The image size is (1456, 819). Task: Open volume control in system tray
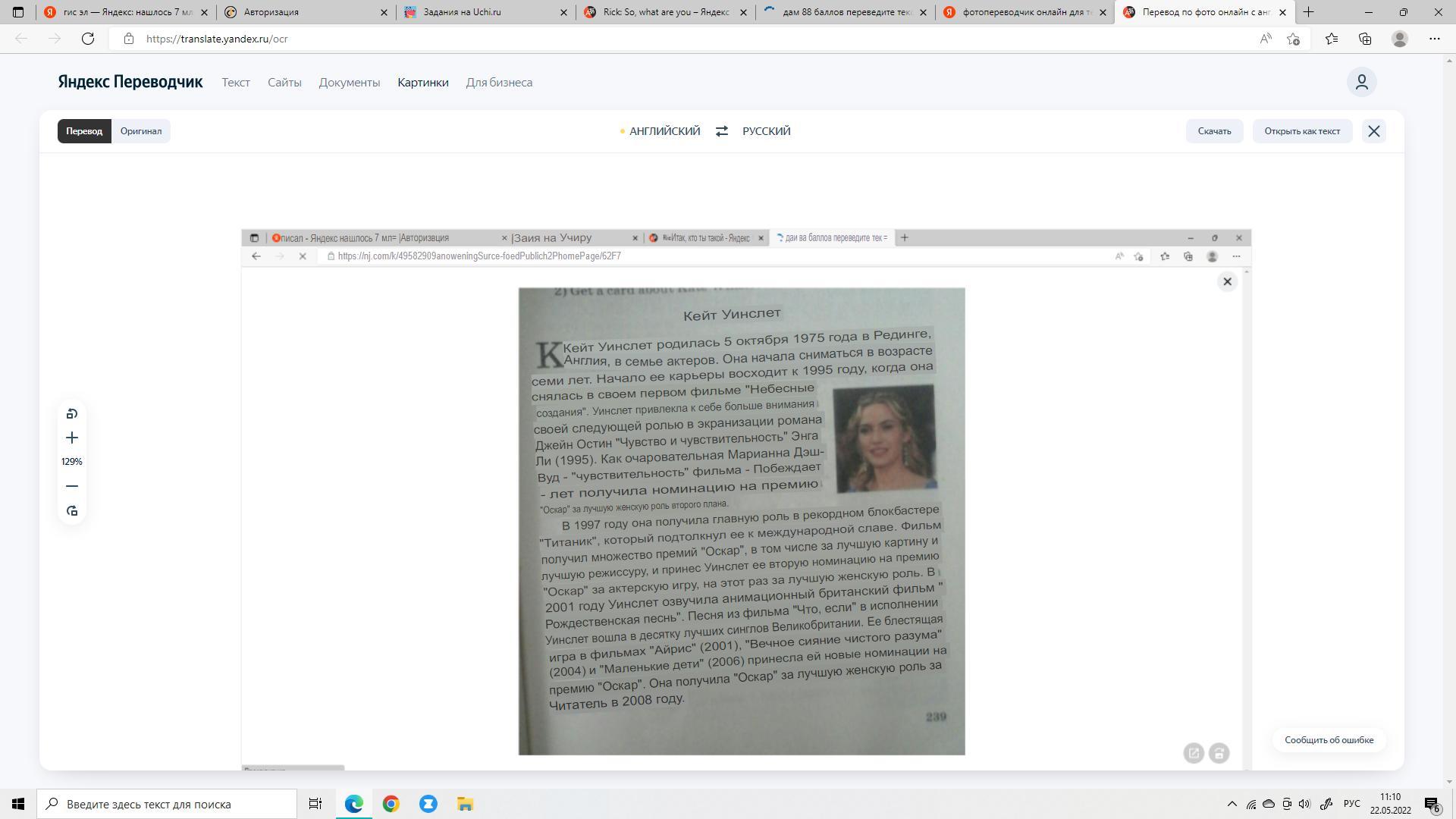tap(1304, 804)
